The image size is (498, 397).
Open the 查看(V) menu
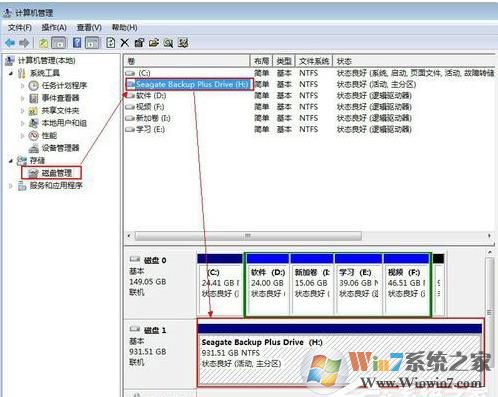[x=89, y=27]
